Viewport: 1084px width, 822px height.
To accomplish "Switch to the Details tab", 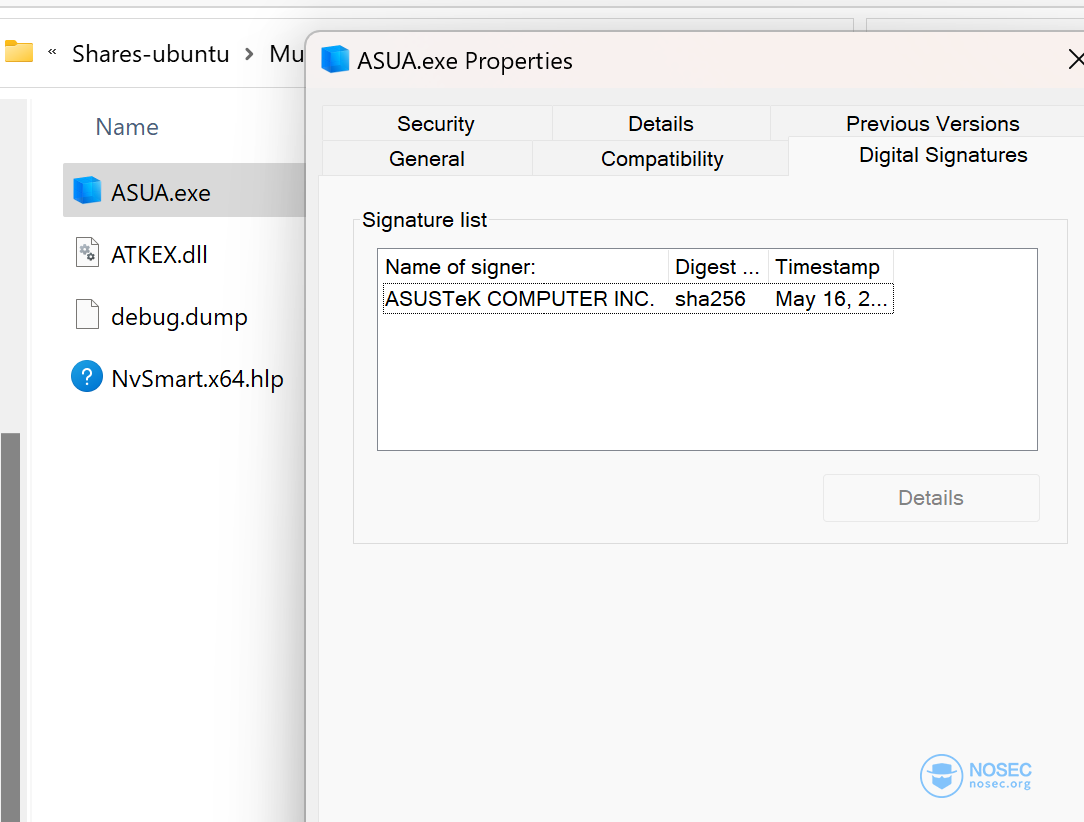I will (661, 123).
